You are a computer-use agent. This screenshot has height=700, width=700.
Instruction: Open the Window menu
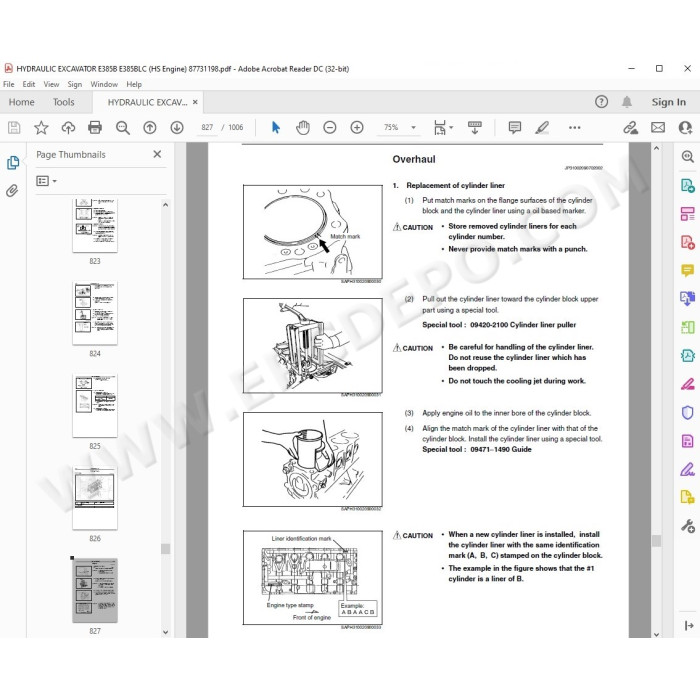[104, 84]
